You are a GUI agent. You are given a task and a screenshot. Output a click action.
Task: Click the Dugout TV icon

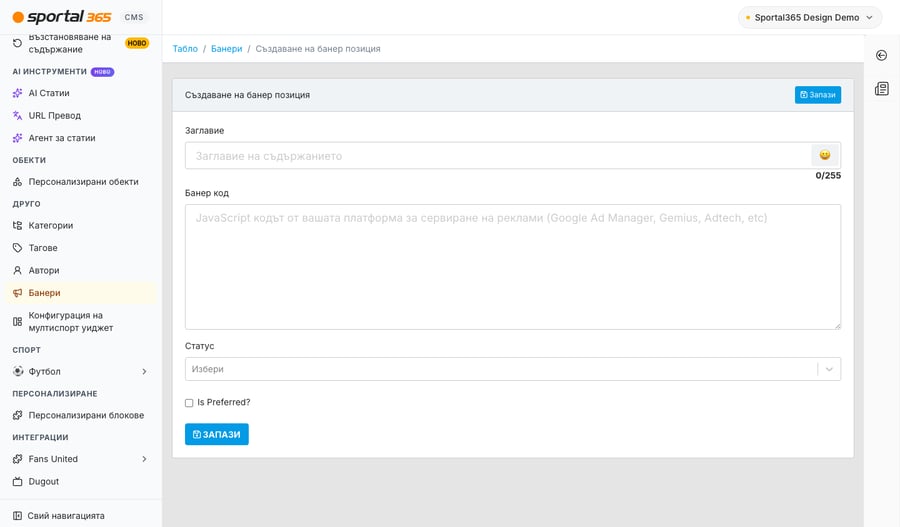pyautogui.click(x=17, y=481)
